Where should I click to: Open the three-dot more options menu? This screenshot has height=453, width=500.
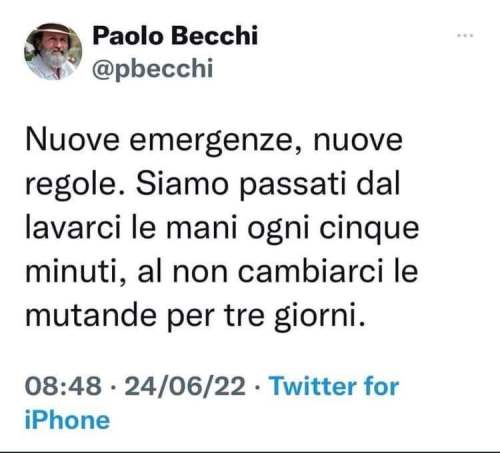point(465,35)
